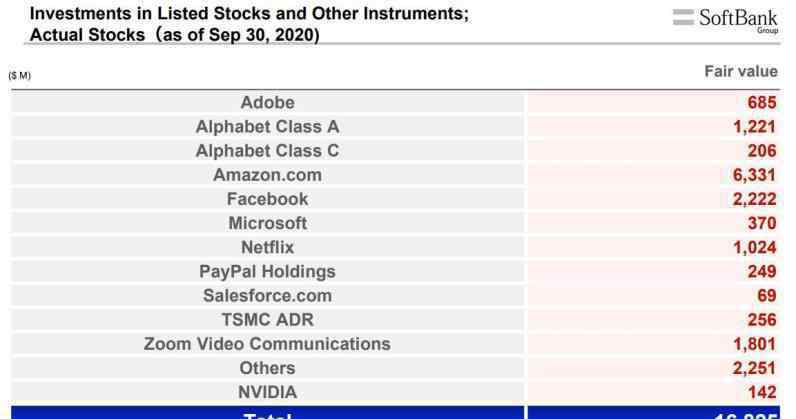Click the SoftBank Group logo

tap(725, 21)
